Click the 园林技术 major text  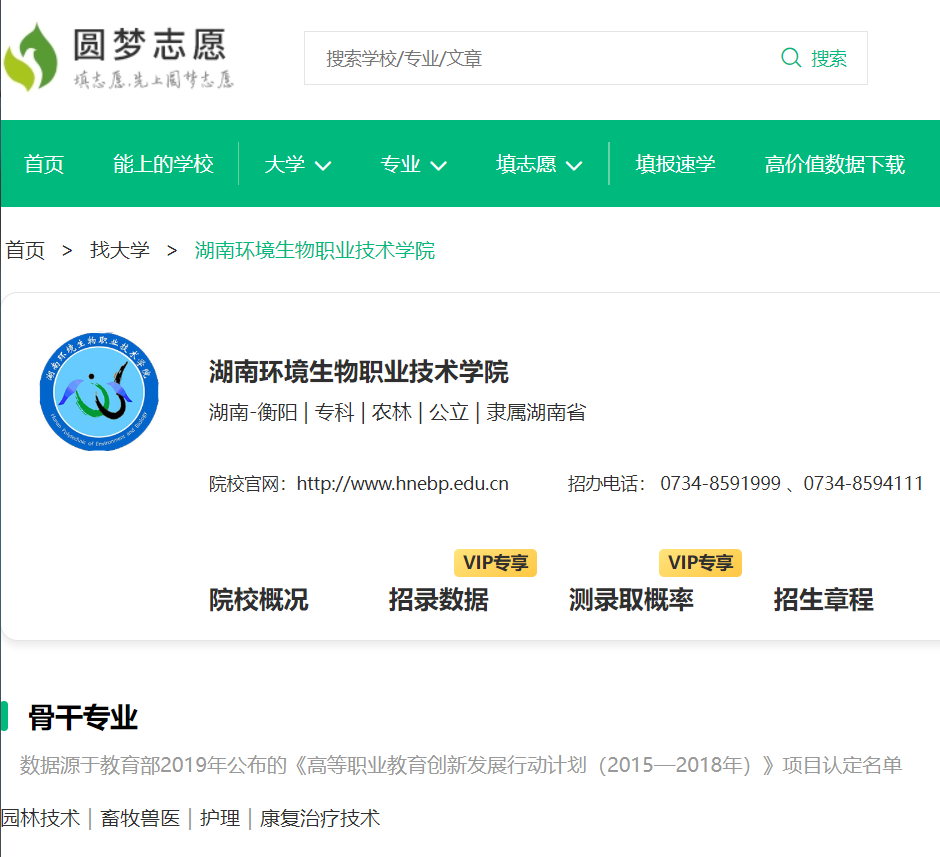point(40,818)
